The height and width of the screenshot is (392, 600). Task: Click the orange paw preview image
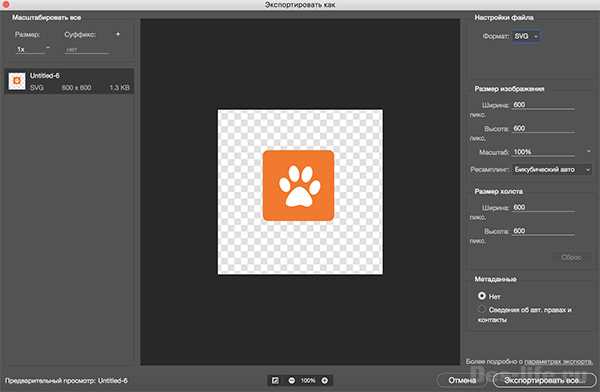298,185
